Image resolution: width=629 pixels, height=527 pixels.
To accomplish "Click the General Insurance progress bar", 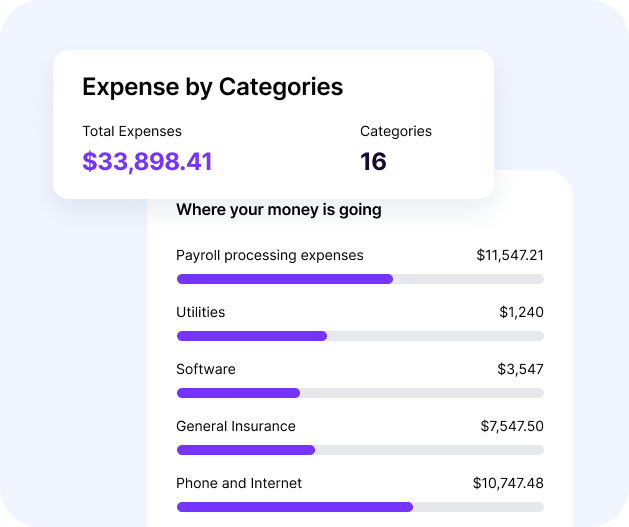I will [x=360, y=450].
